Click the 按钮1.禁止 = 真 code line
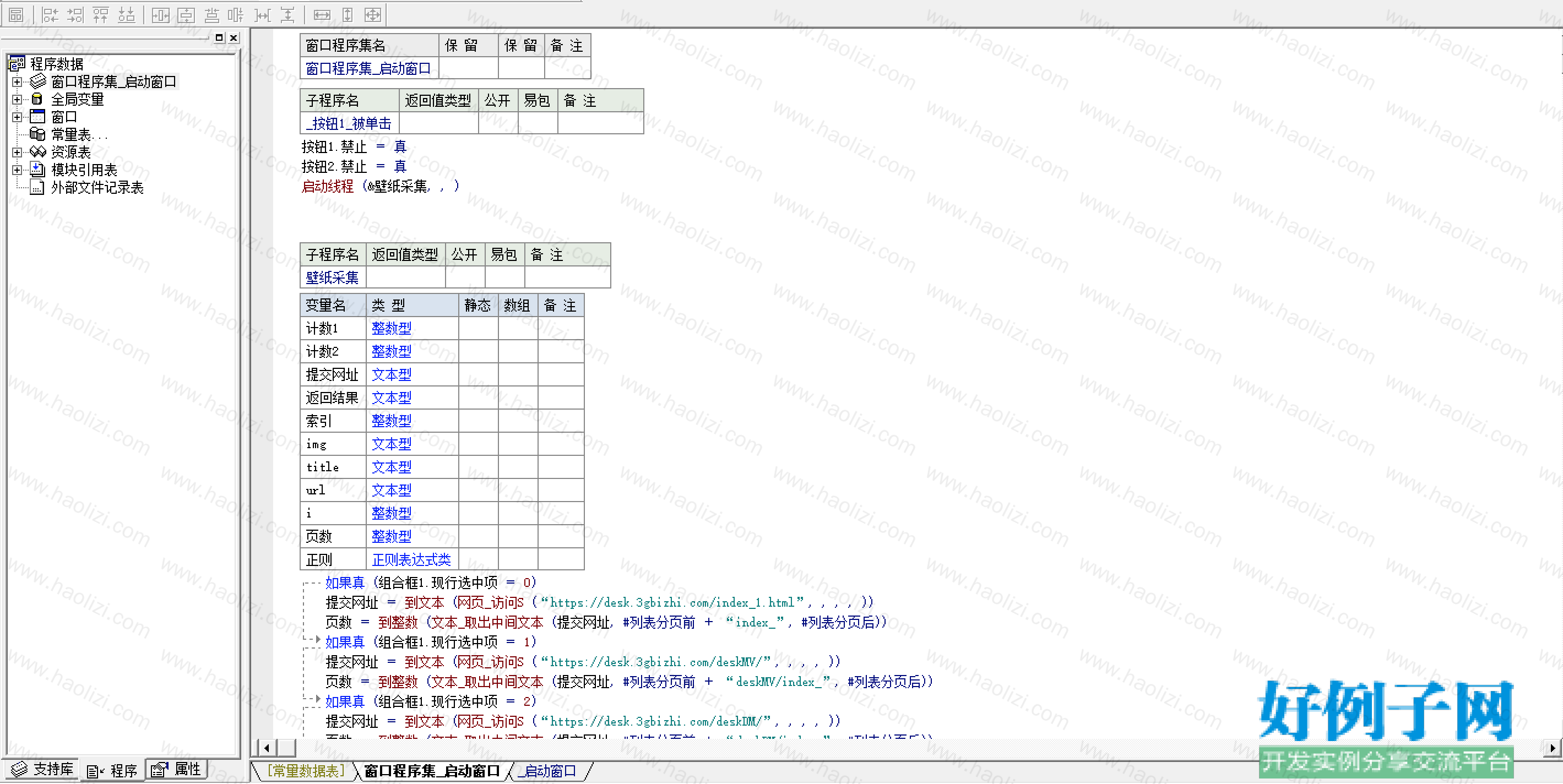 354,147
